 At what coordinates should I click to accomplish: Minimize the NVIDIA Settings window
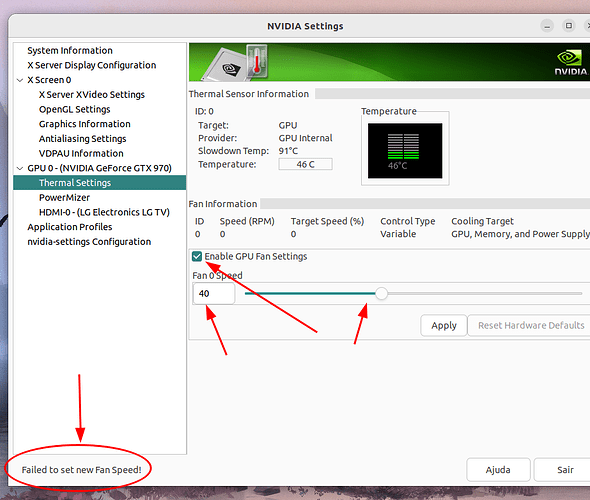click(547, 26)
